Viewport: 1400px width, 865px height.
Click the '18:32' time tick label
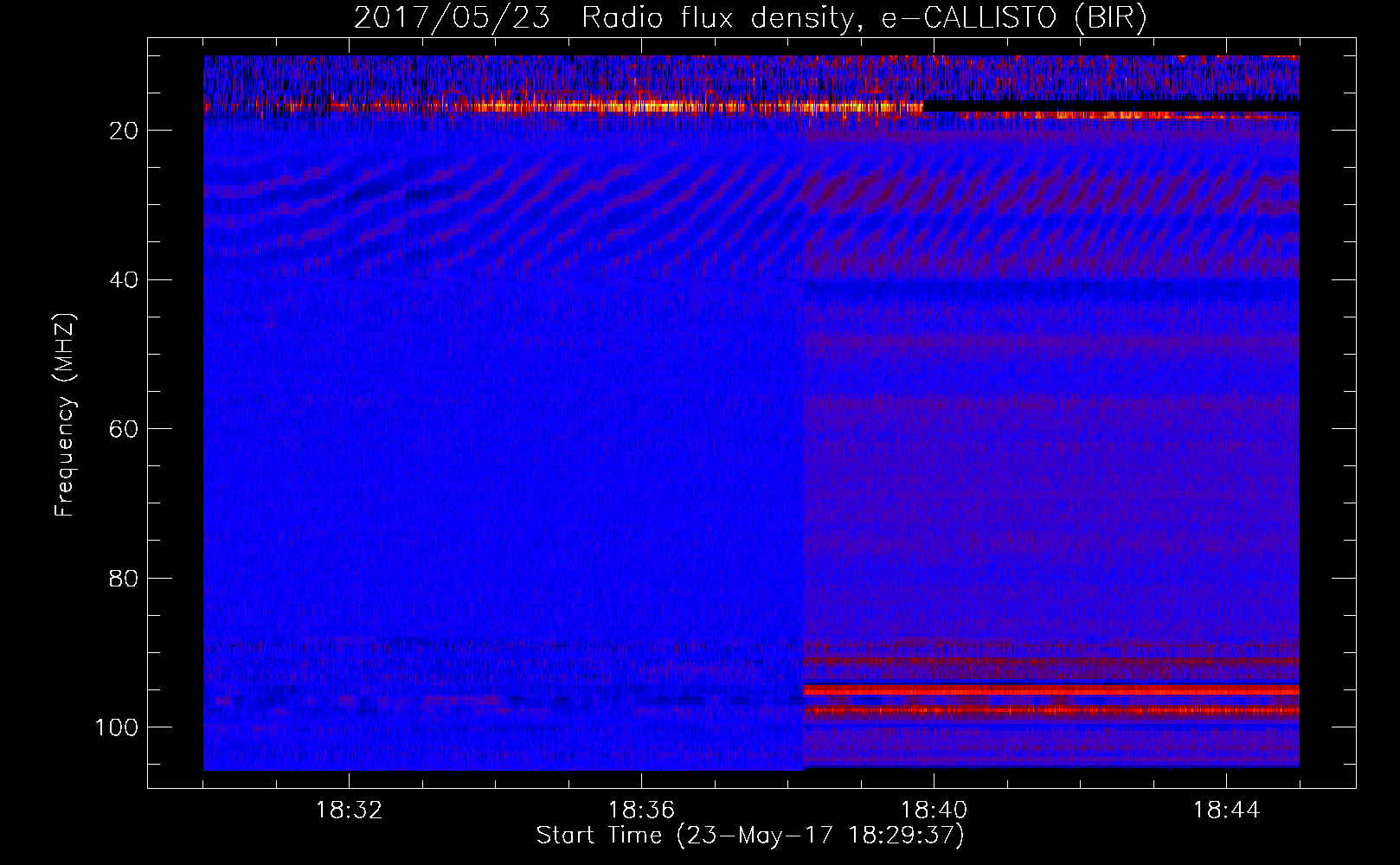[349, 811]
